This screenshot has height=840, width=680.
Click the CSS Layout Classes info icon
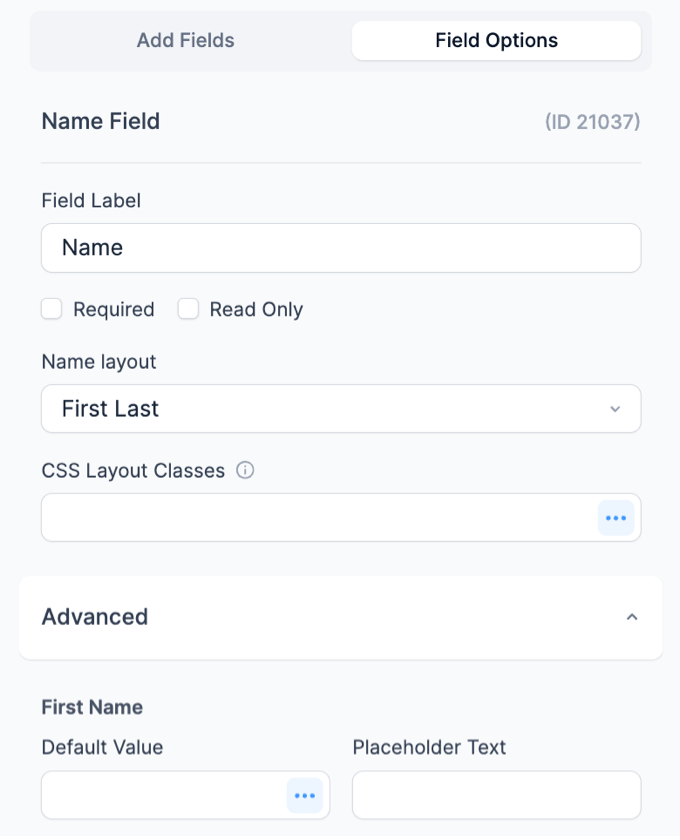coord(245,470)
